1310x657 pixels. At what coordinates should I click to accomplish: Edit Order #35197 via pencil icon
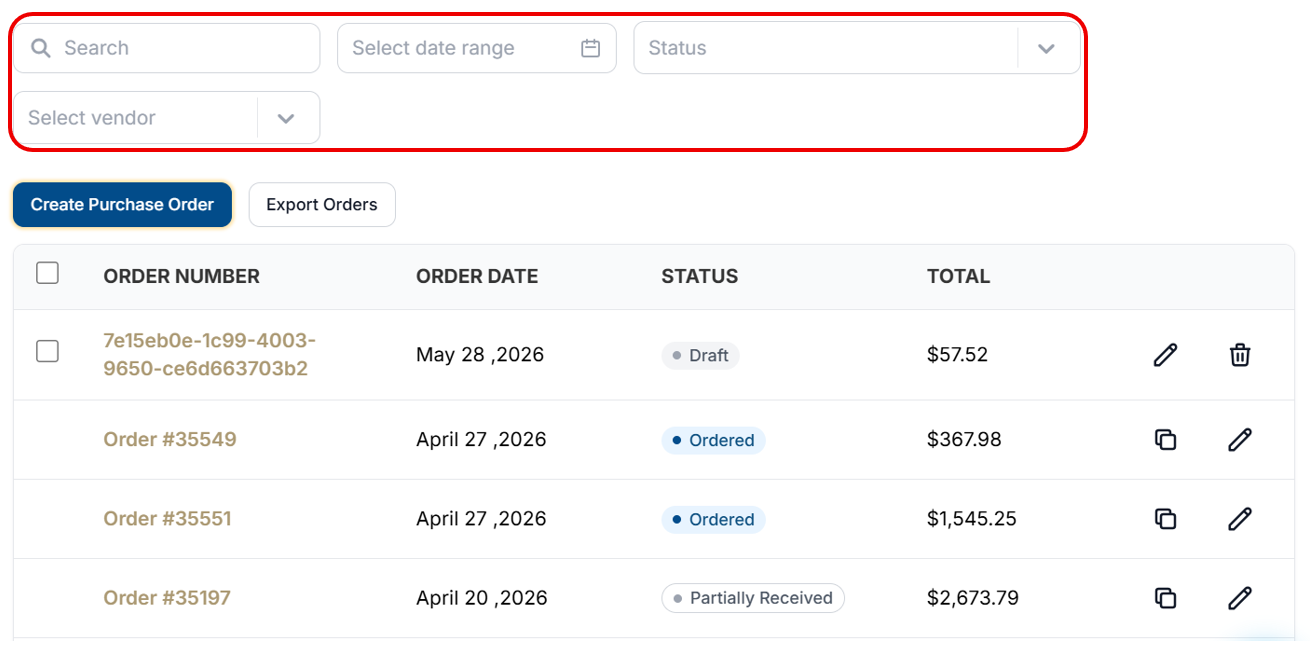[x=1240, y=598]
